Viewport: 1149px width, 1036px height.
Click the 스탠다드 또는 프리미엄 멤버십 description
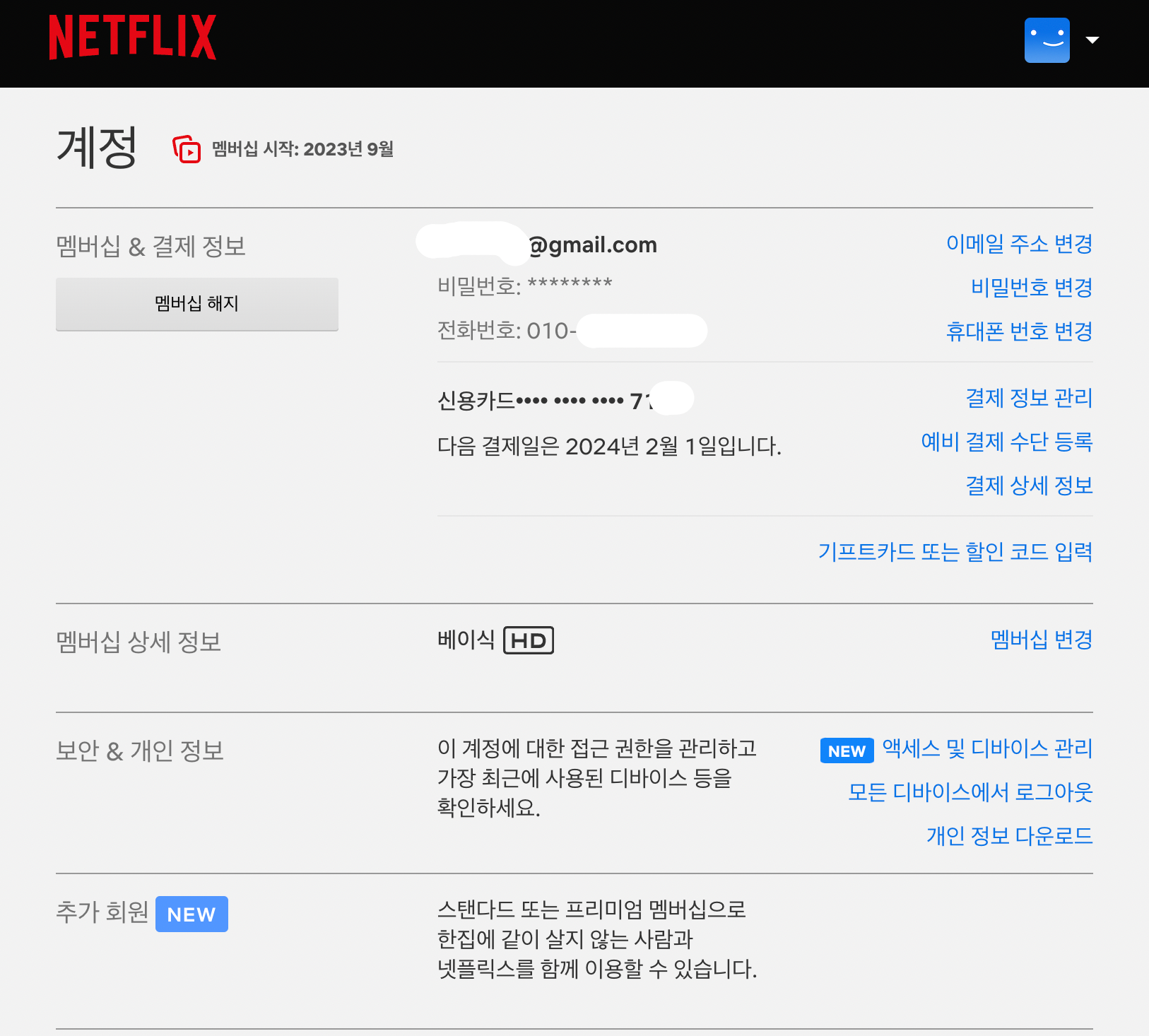pos(597,939)
